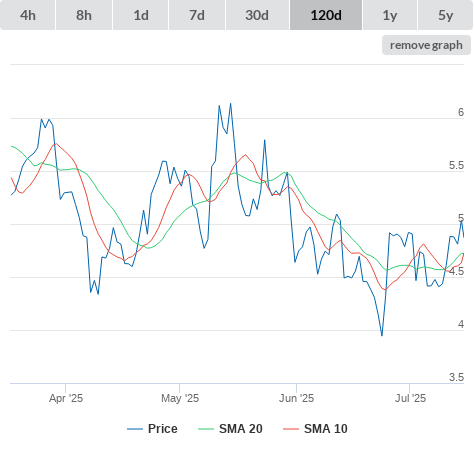This screenshot has width=474, height=455.
Task: Toggle the Price series in legend
Action: [152, 429]
